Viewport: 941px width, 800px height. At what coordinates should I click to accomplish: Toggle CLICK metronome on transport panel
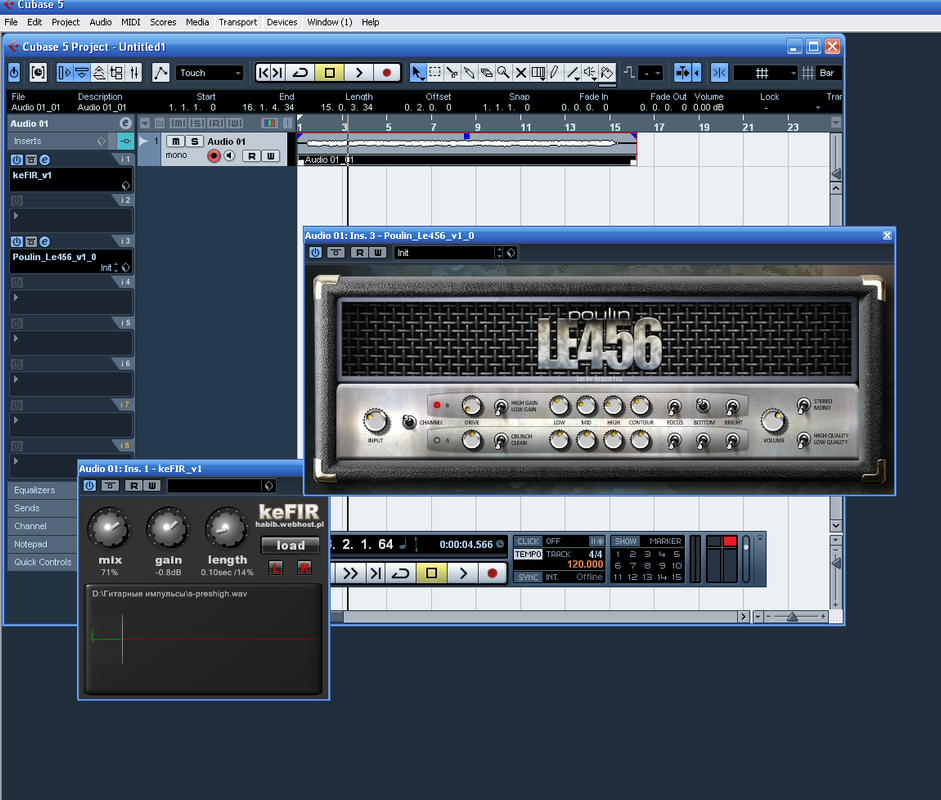click(x=528, y=541)
